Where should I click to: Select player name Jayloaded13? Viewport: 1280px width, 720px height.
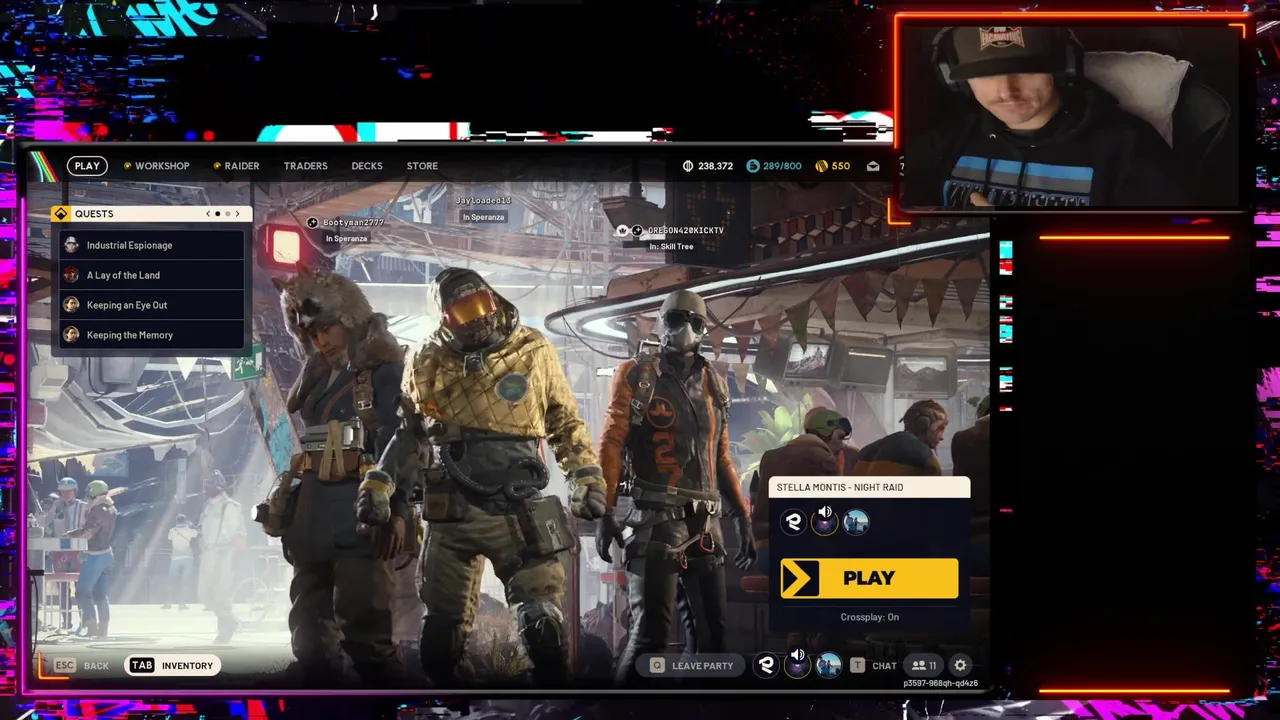[x=483, y=201]
